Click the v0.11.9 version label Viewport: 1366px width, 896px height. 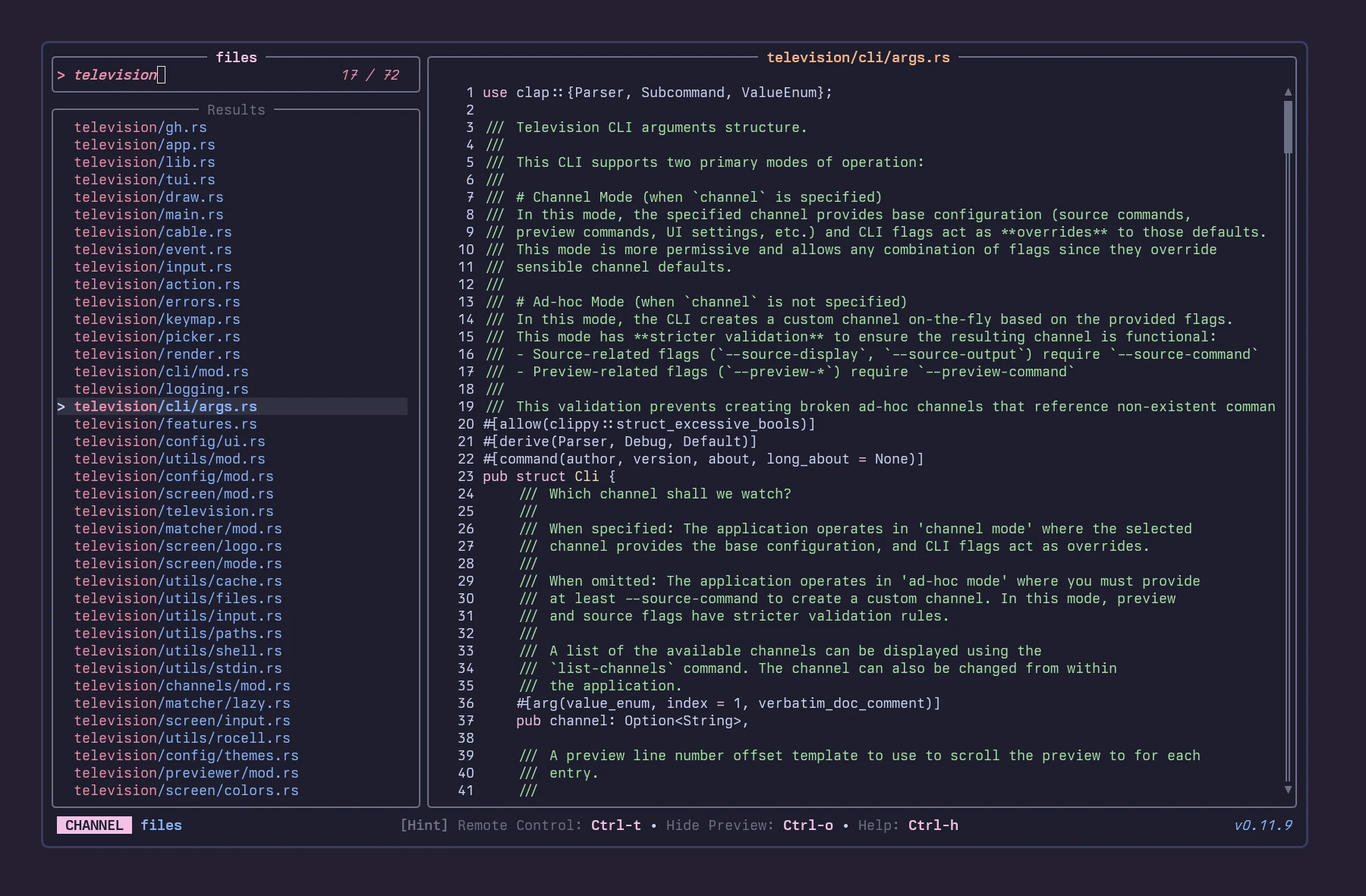coord(1263,825)
